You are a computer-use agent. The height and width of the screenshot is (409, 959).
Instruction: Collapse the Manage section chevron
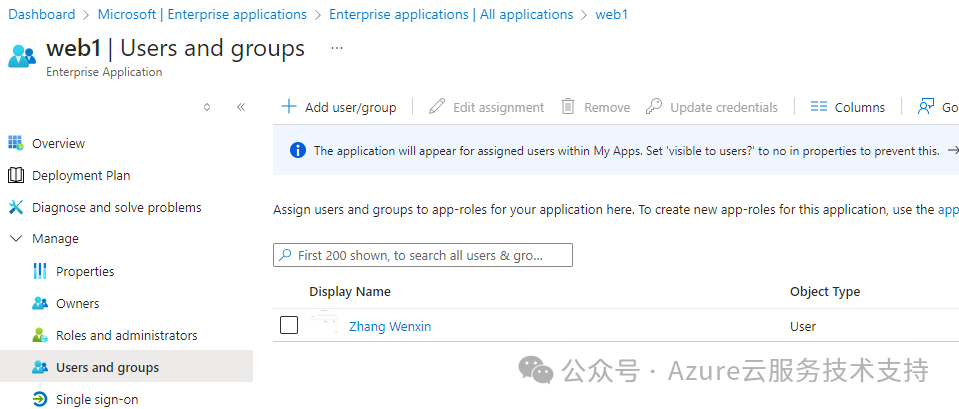[15, 239]
